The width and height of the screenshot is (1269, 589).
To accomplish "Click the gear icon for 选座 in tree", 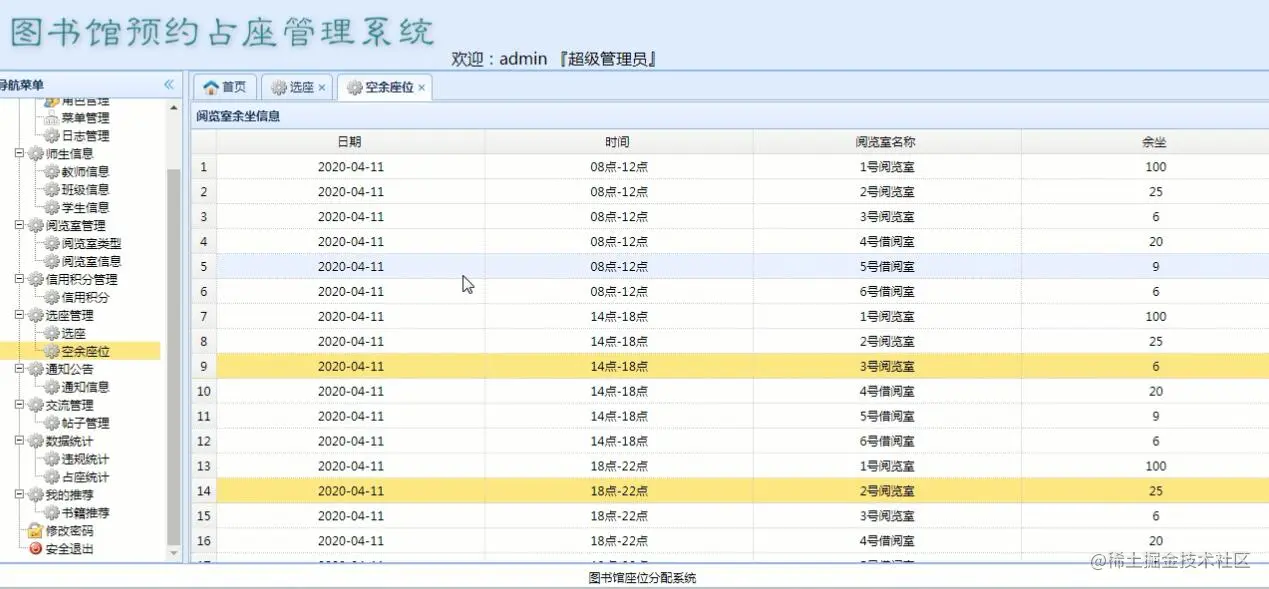I will pos(52,334).
